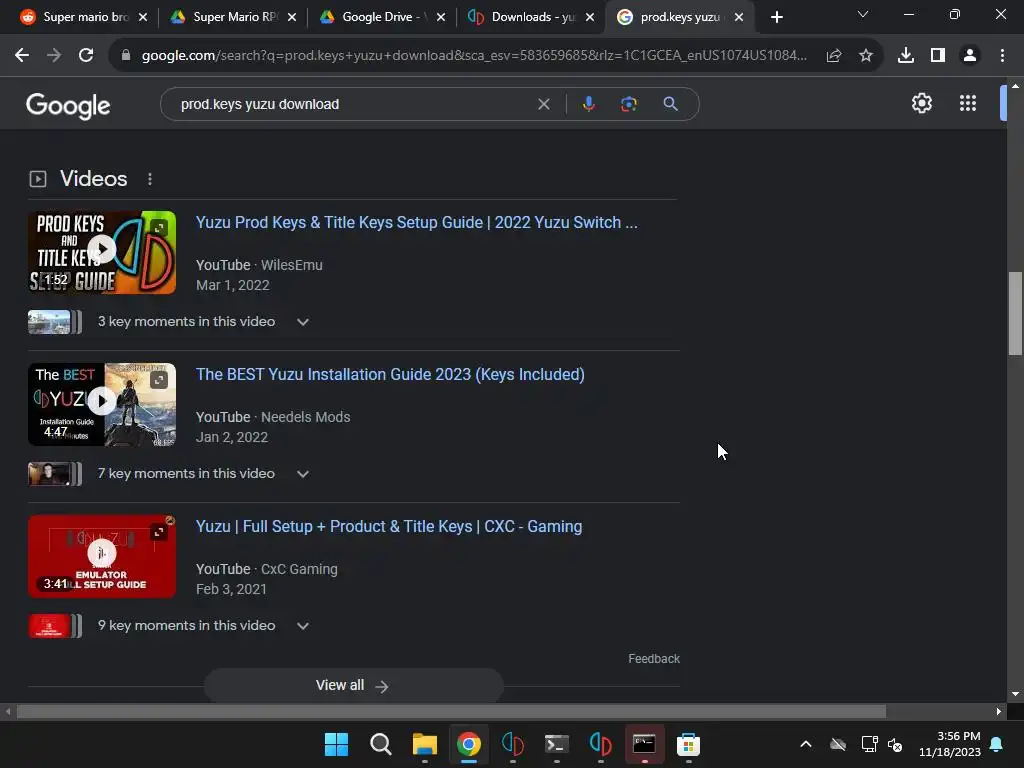Click the horizontal scrollbar thumb
Screen dimensions: 1024x768
[x=451, y=711]
